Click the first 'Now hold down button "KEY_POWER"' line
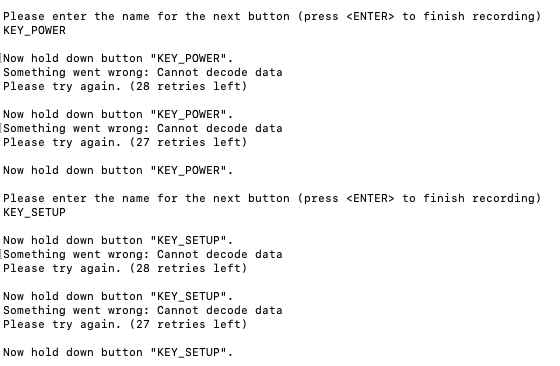The width and height of the screenshot is (560, 366). (x=118, y=59)
